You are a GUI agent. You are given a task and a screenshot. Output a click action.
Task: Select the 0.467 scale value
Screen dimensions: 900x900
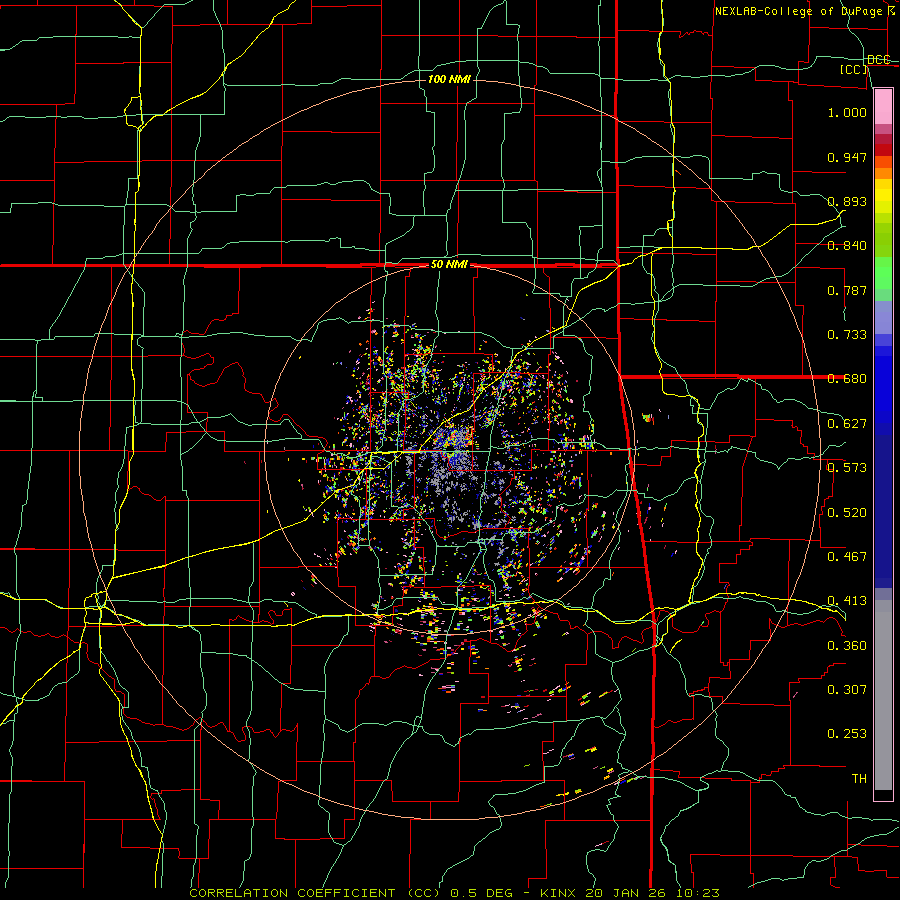[x=847, y=556]
